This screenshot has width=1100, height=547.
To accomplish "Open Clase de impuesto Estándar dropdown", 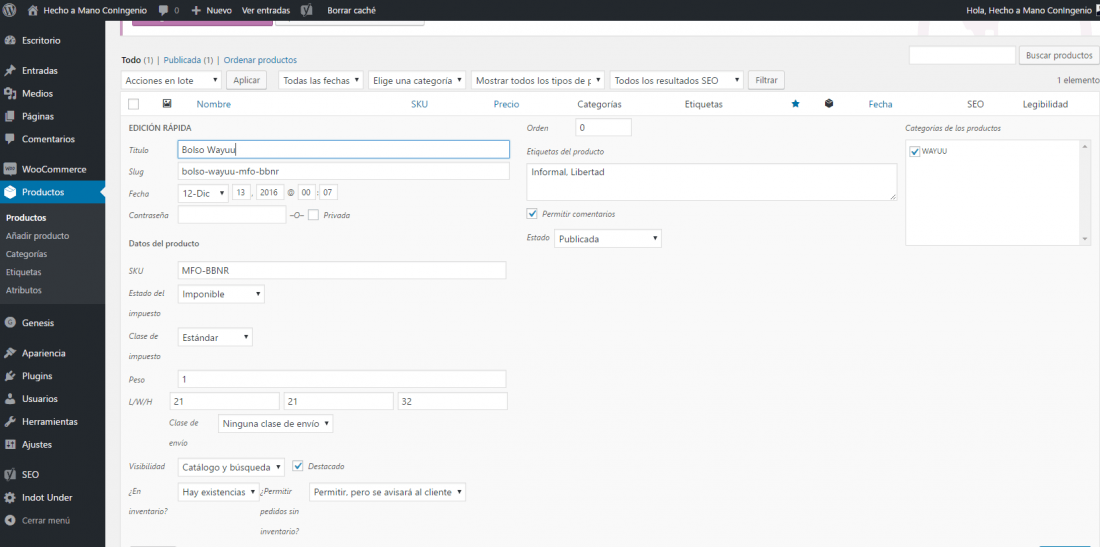I will 215,337.
